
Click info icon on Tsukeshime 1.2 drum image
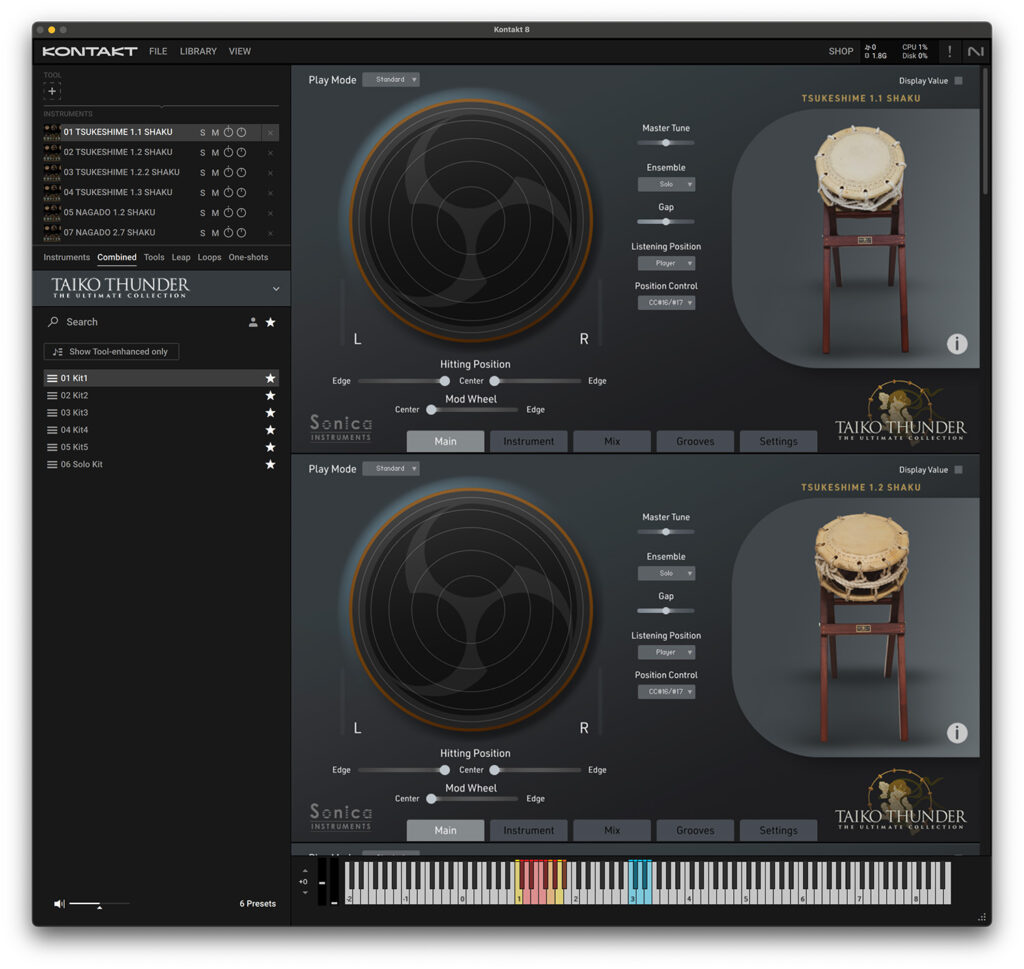[957, 733]
